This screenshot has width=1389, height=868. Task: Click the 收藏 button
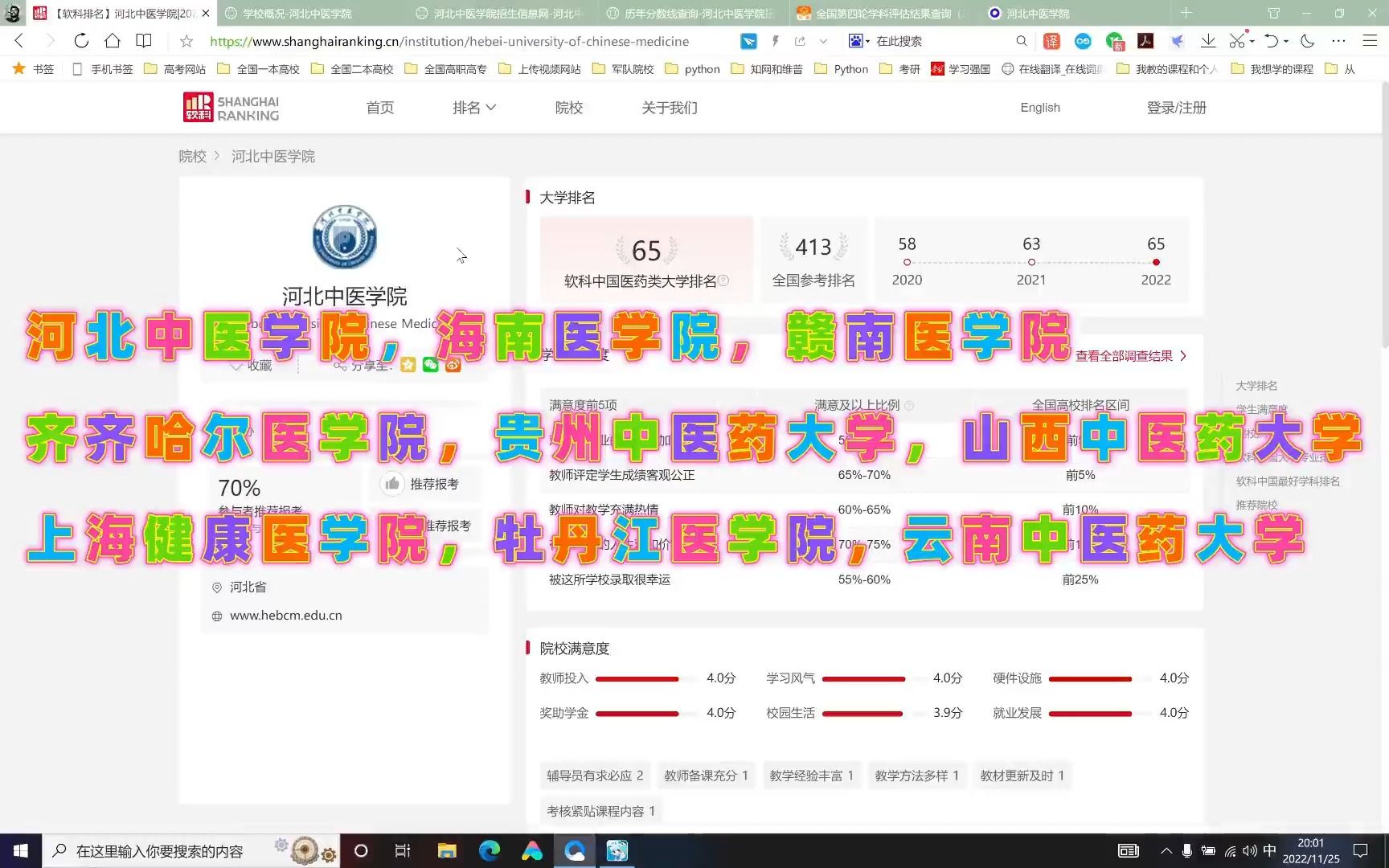click(251, 366)
